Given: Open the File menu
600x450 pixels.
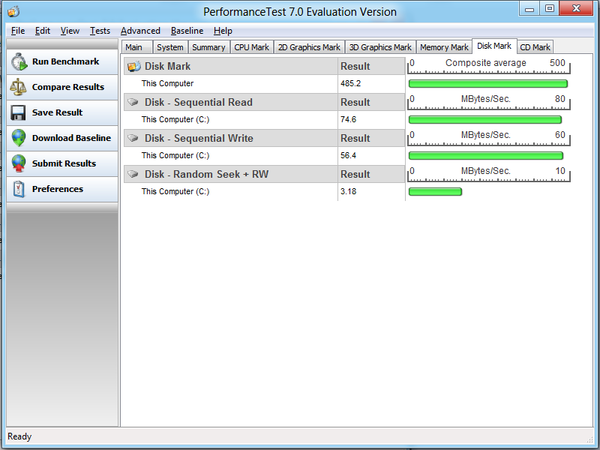Looking at the screenshot, I should coord(18,31).
